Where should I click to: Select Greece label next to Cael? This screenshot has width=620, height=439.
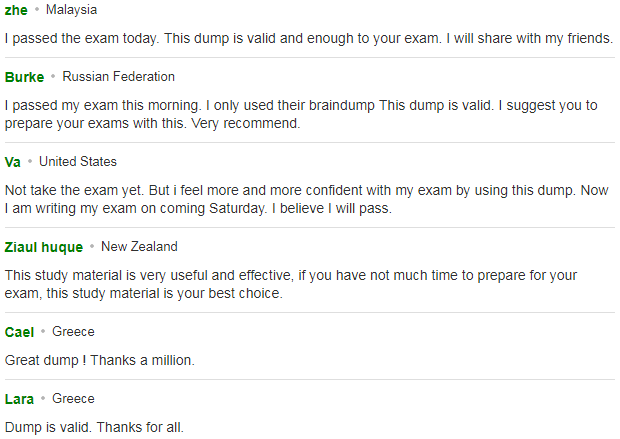(x=74, y=331)
